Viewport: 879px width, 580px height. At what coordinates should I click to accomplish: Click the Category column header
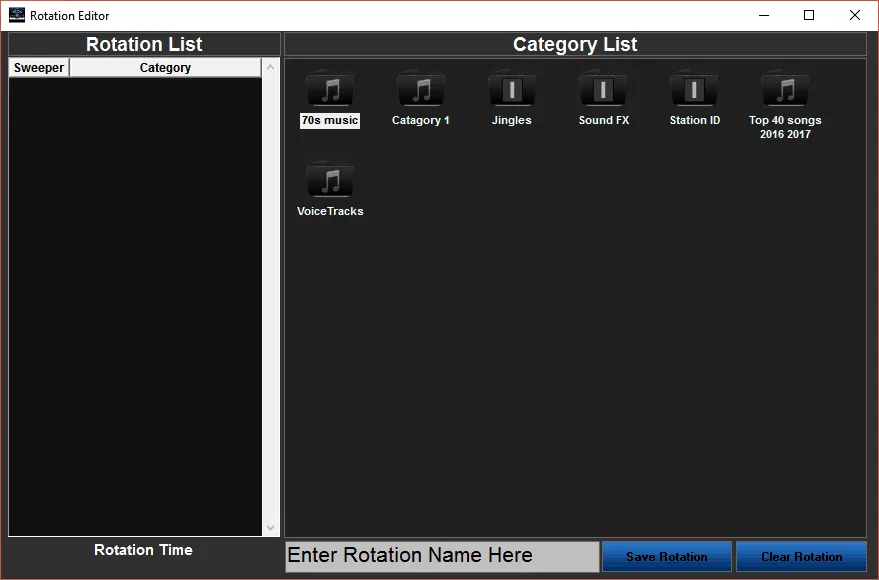164,67
